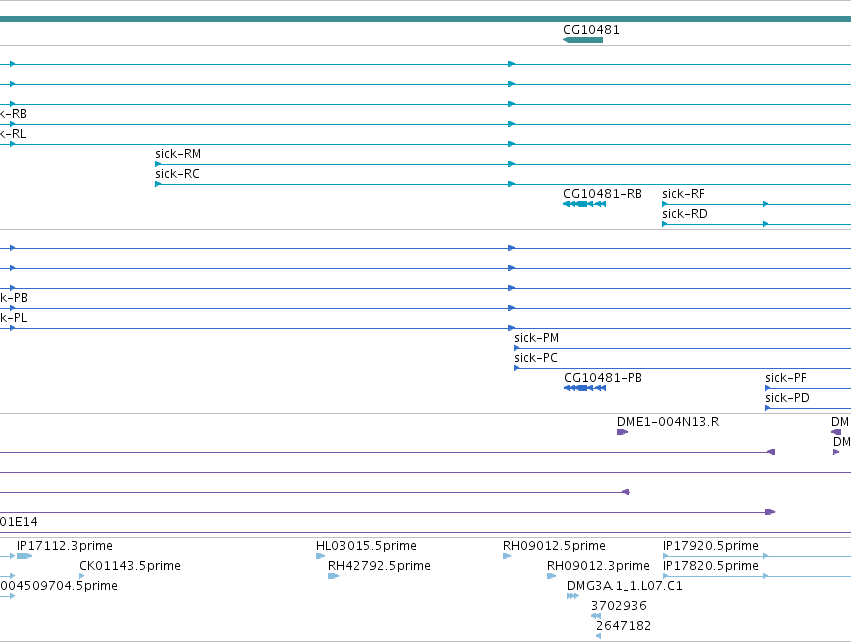Image resolution: width=851 pixels, height=642 pixels.
Task: Select the CG10481 gene label
Action: coord(591,30)
